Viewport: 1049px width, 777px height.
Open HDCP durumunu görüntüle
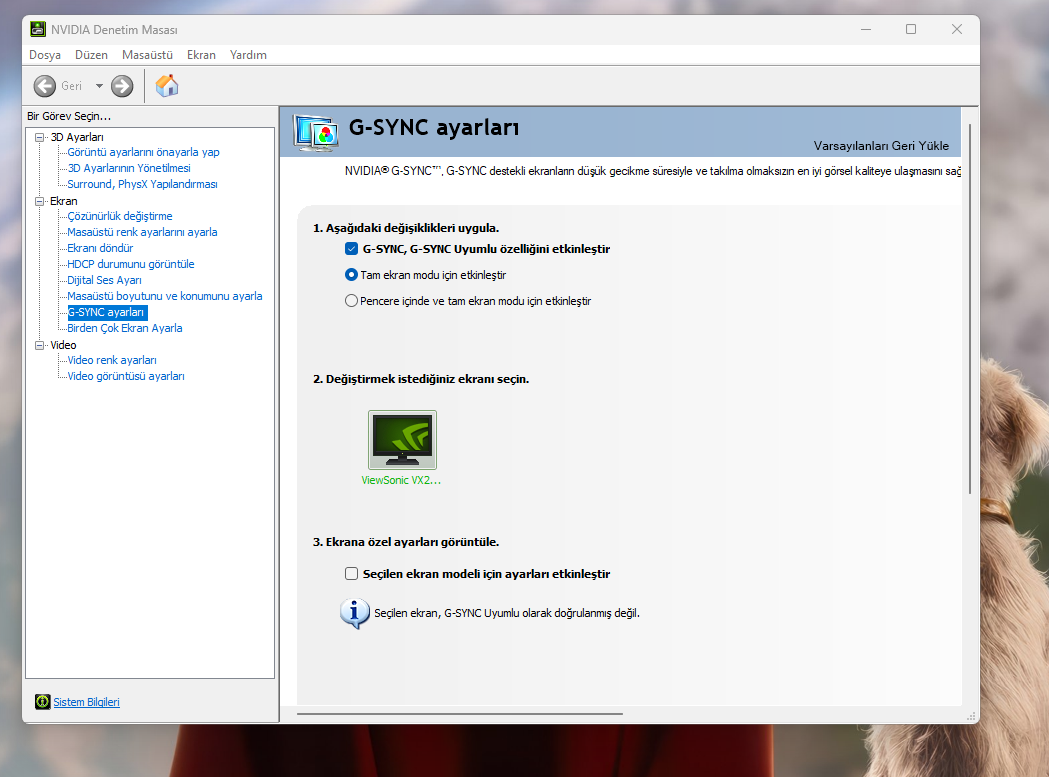131,264
